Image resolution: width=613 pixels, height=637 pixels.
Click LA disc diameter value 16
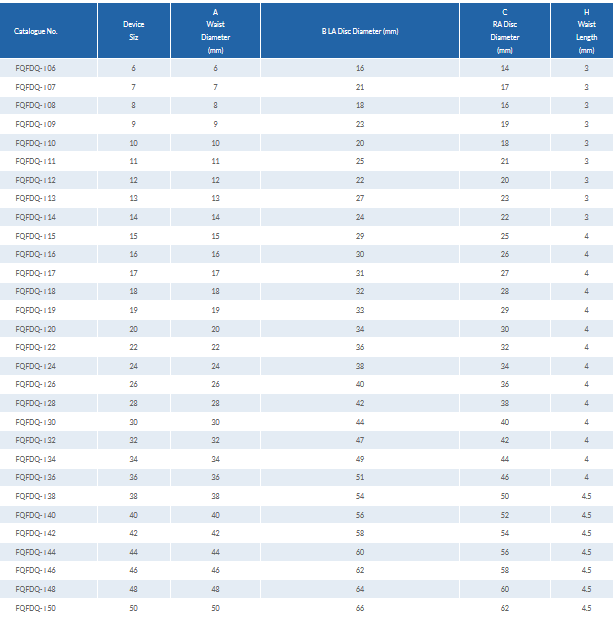359,68
